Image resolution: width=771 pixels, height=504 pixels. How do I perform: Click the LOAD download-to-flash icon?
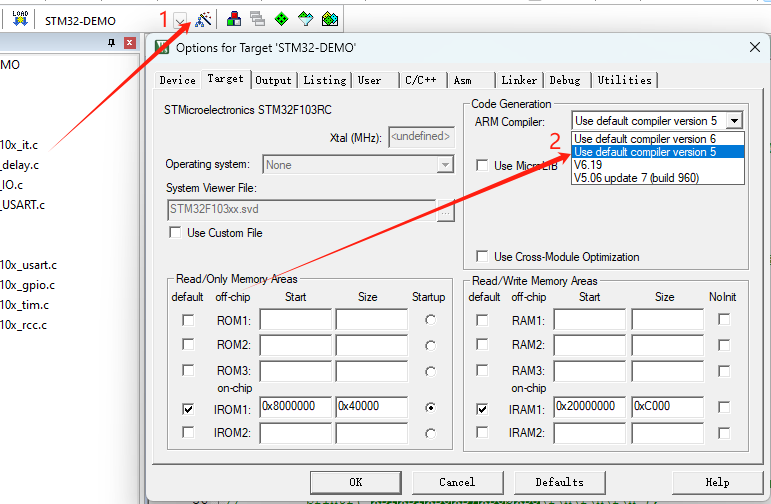[20, 19]
